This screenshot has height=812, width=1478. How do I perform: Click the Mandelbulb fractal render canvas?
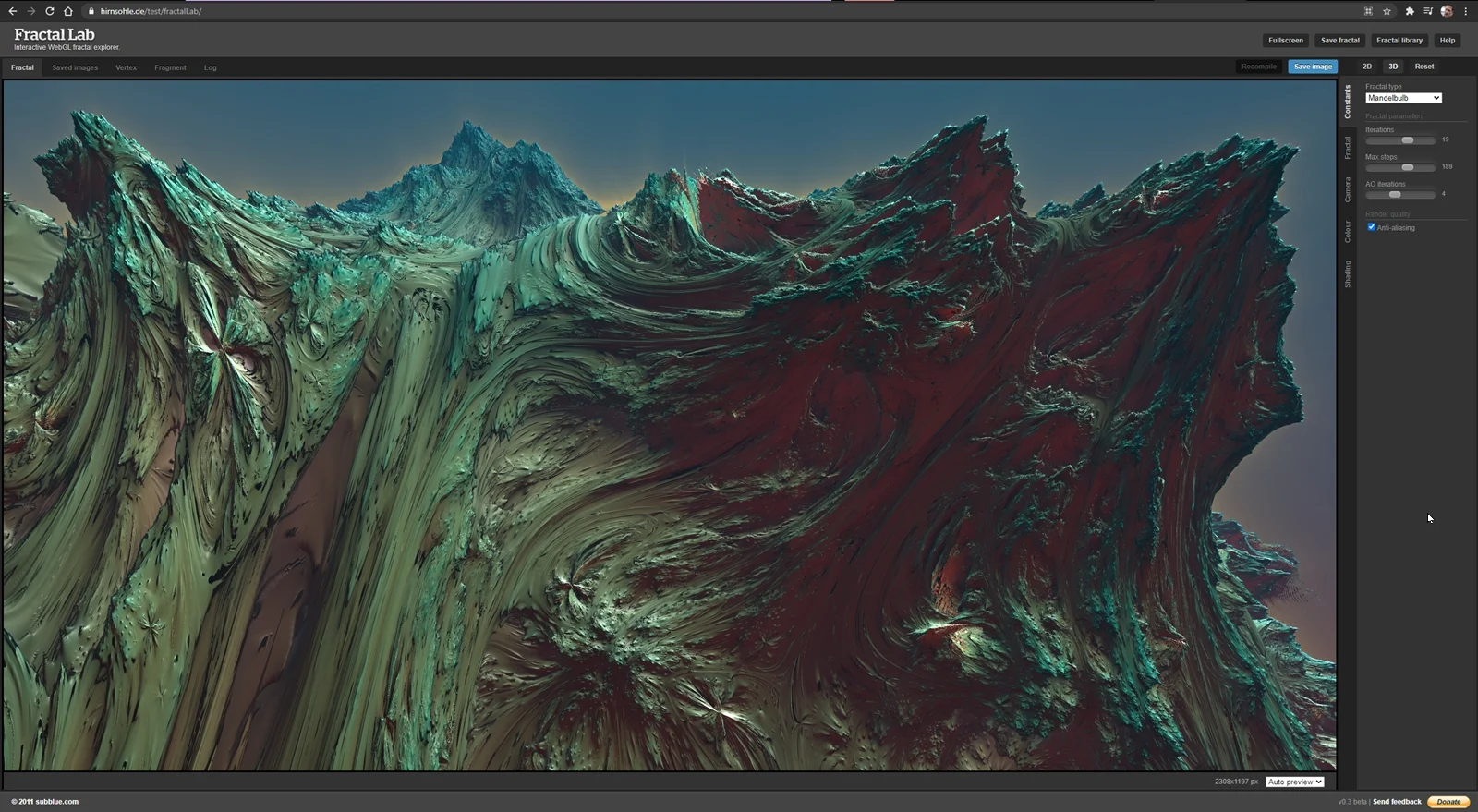[670, 425]
